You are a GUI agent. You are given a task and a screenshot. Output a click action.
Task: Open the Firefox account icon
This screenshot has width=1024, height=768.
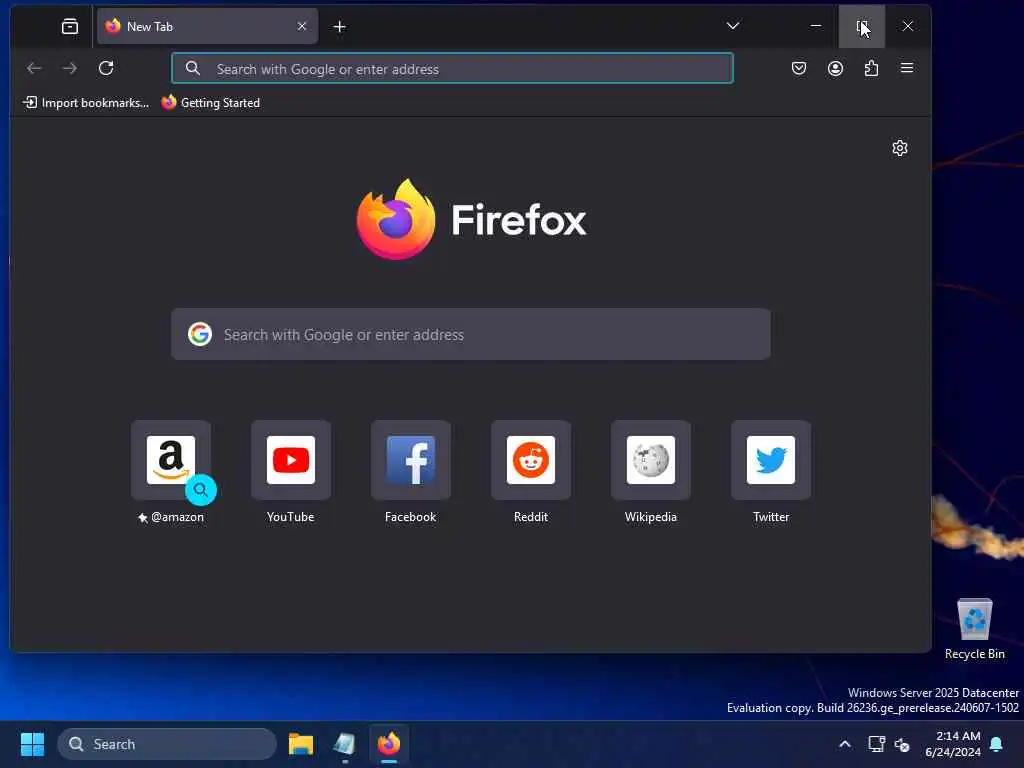pos(835,68)
